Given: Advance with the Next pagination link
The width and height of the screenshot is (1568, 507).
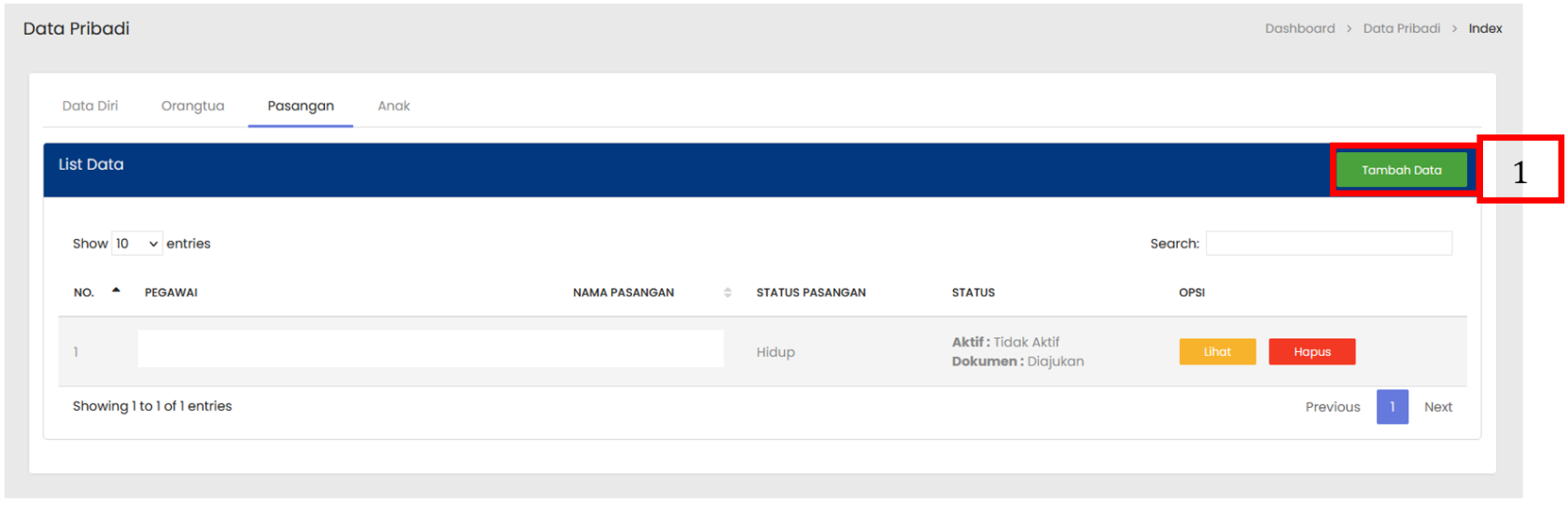Looking at the screenshot, I should coord(1437,407).
